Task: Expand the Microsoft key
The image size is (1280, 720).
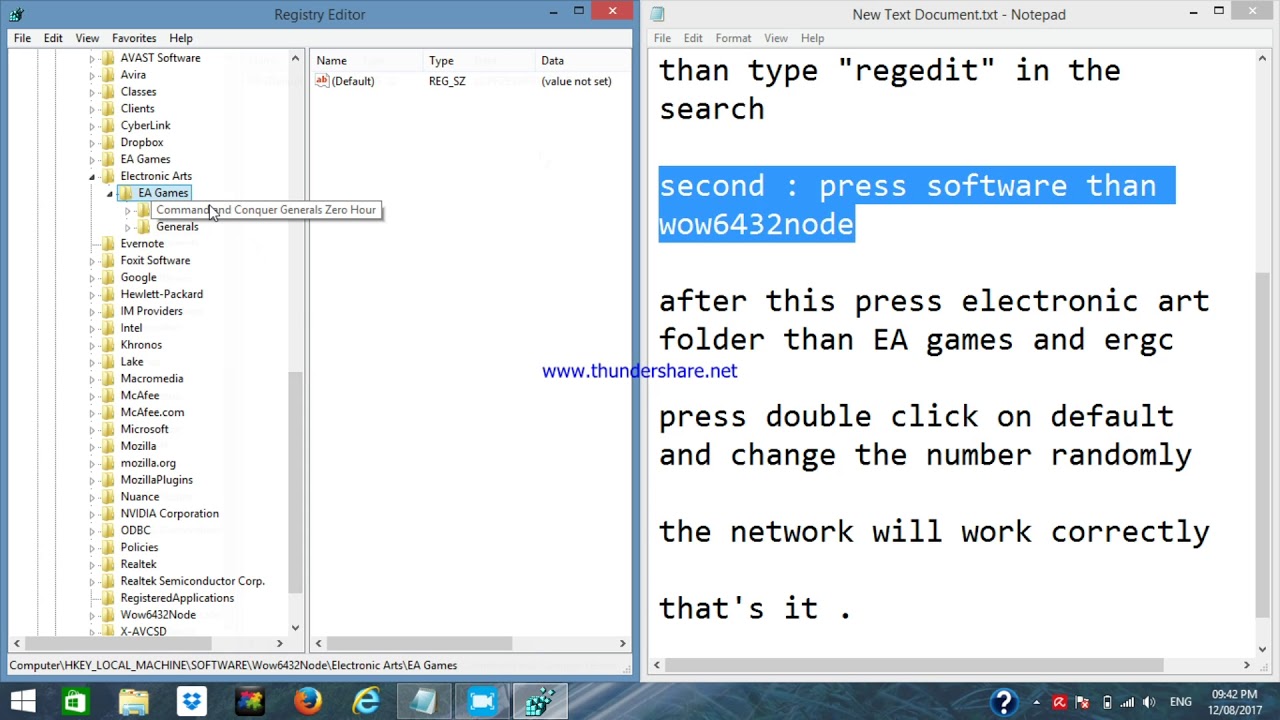Action: click(92, 430)
